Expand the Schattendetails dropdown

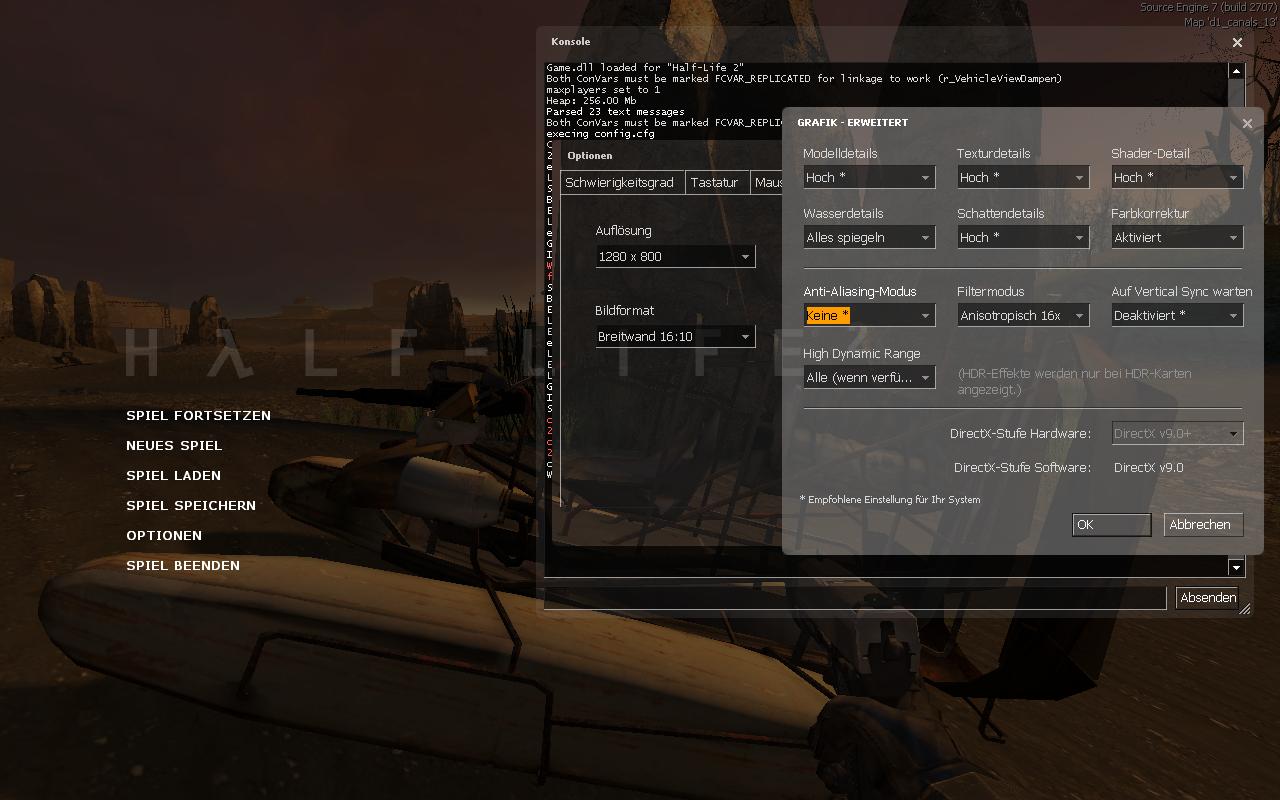[1023, 237]
